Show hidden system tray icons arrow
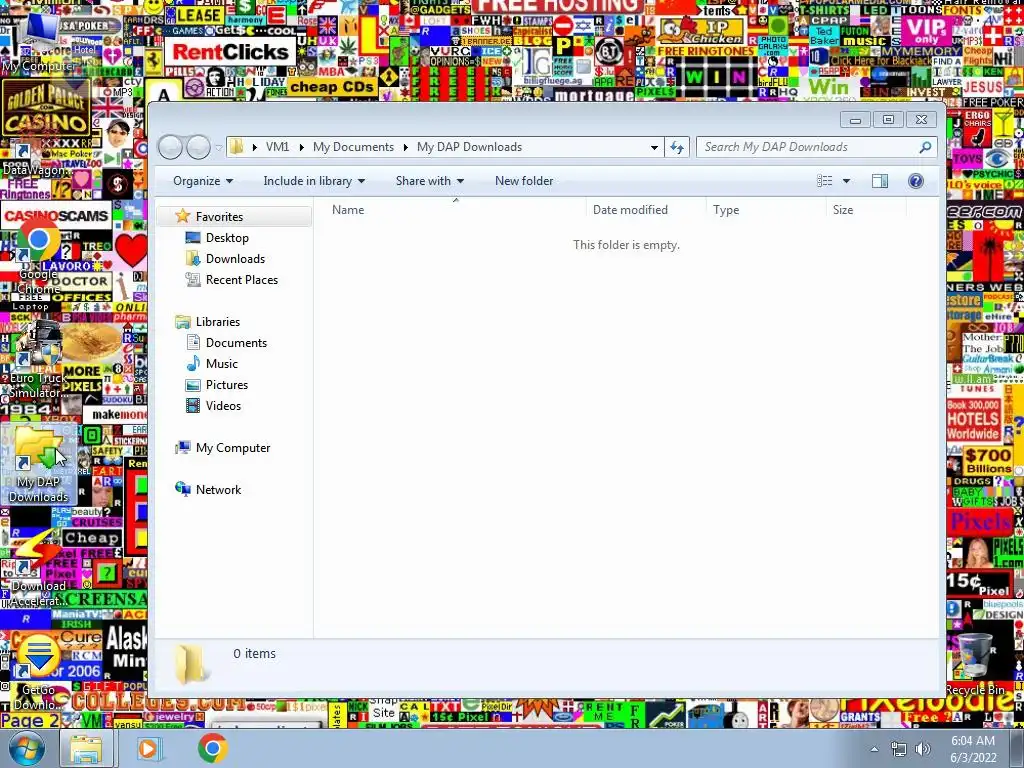 click(875, 749)
